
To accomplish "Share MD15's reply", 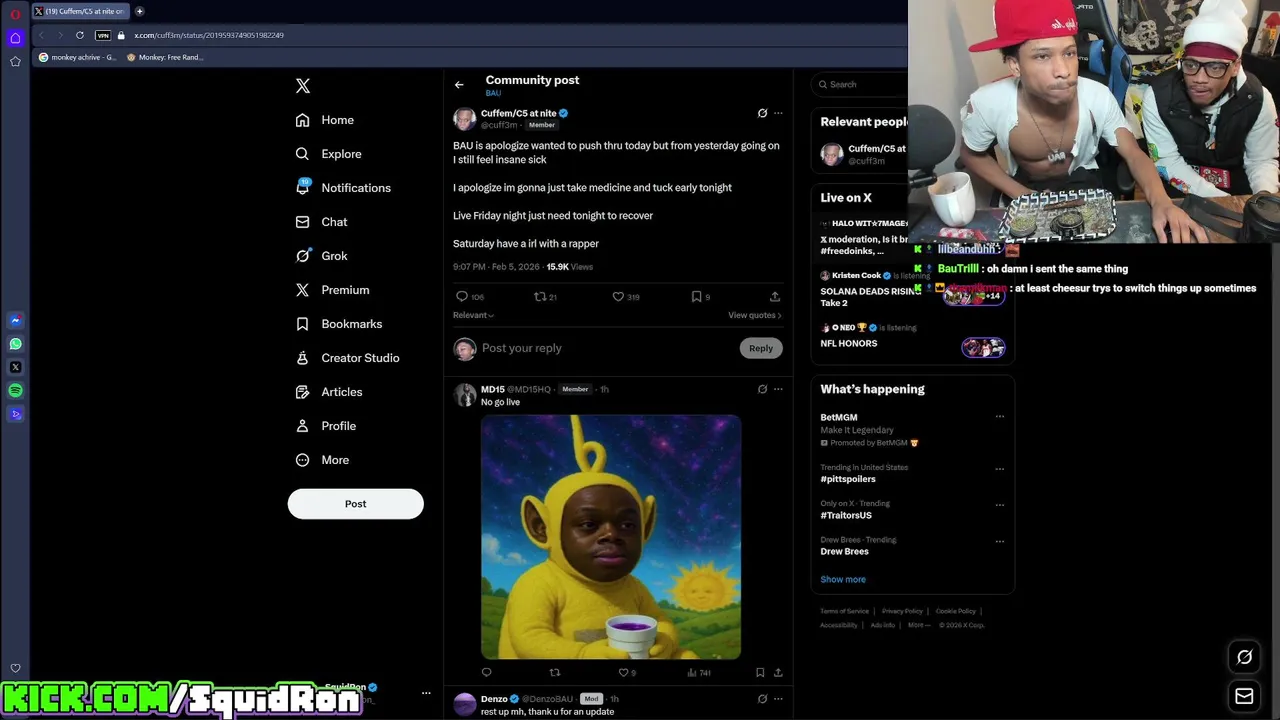I will pos(778,673).
